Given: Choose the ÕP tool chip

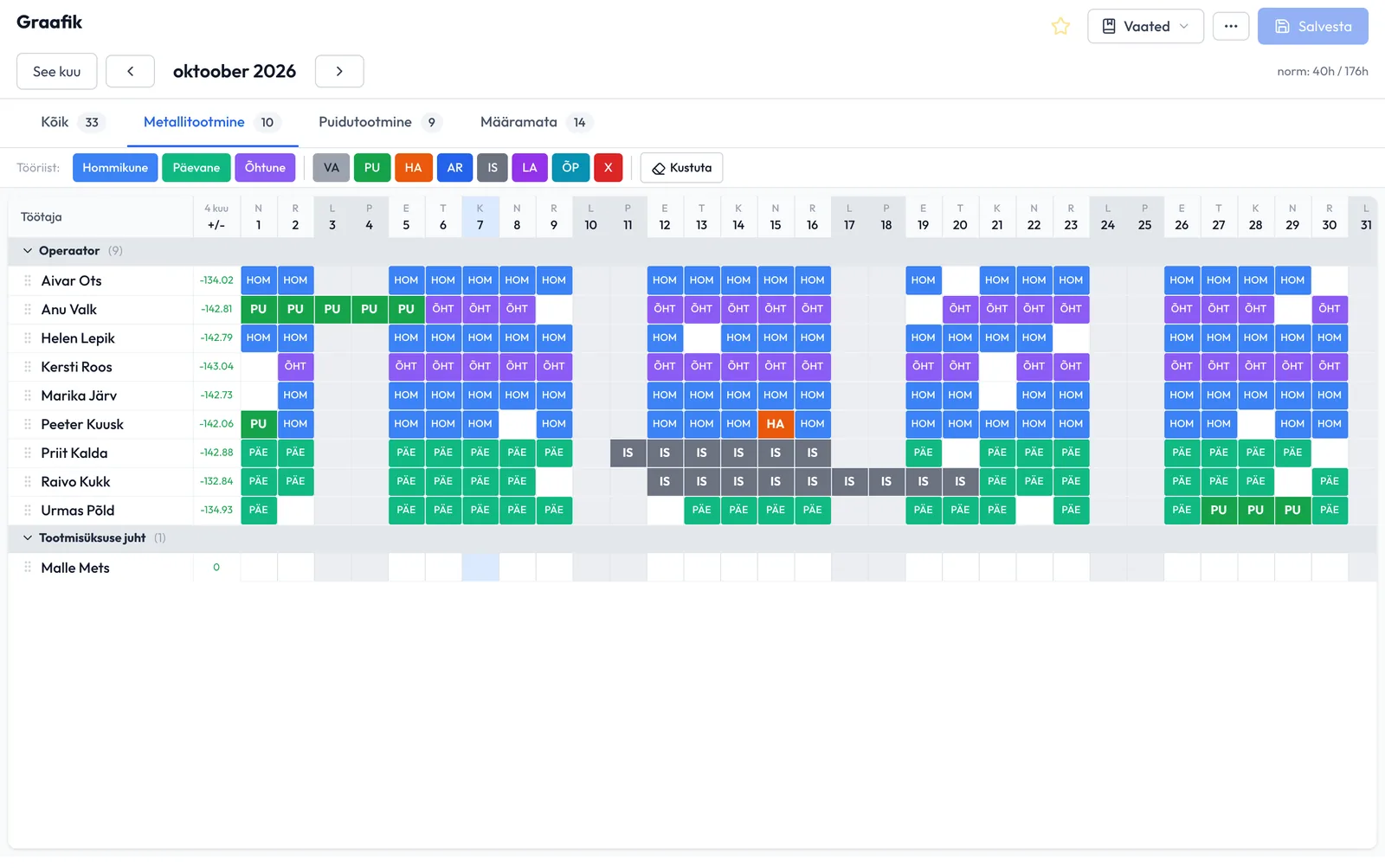Looking at the screenshot, I should point(570,168).
